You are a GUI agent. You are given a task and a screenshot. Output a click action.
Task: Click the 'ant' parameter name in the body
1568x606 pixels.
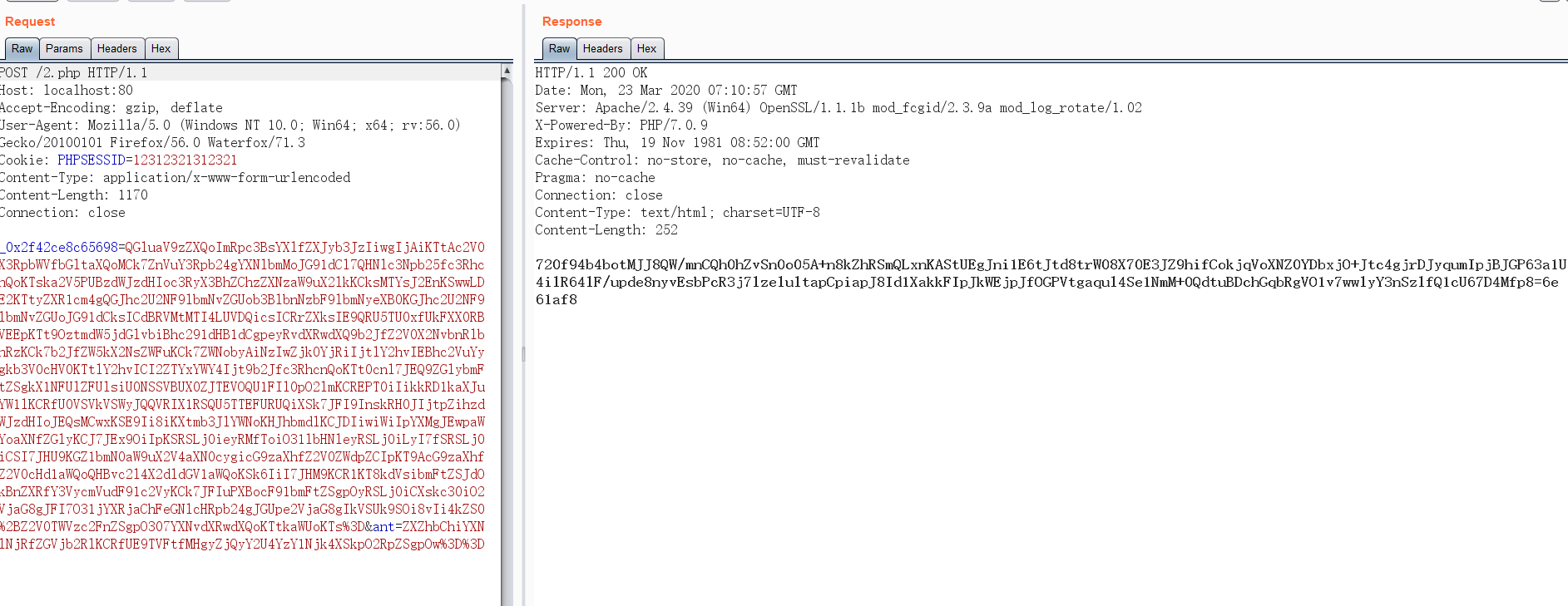click(x=383, y=527)
